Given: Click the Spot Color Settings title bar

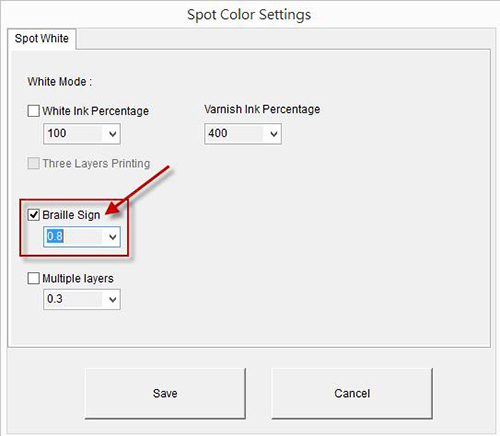Looking at the screenshot, I should 249,15.
